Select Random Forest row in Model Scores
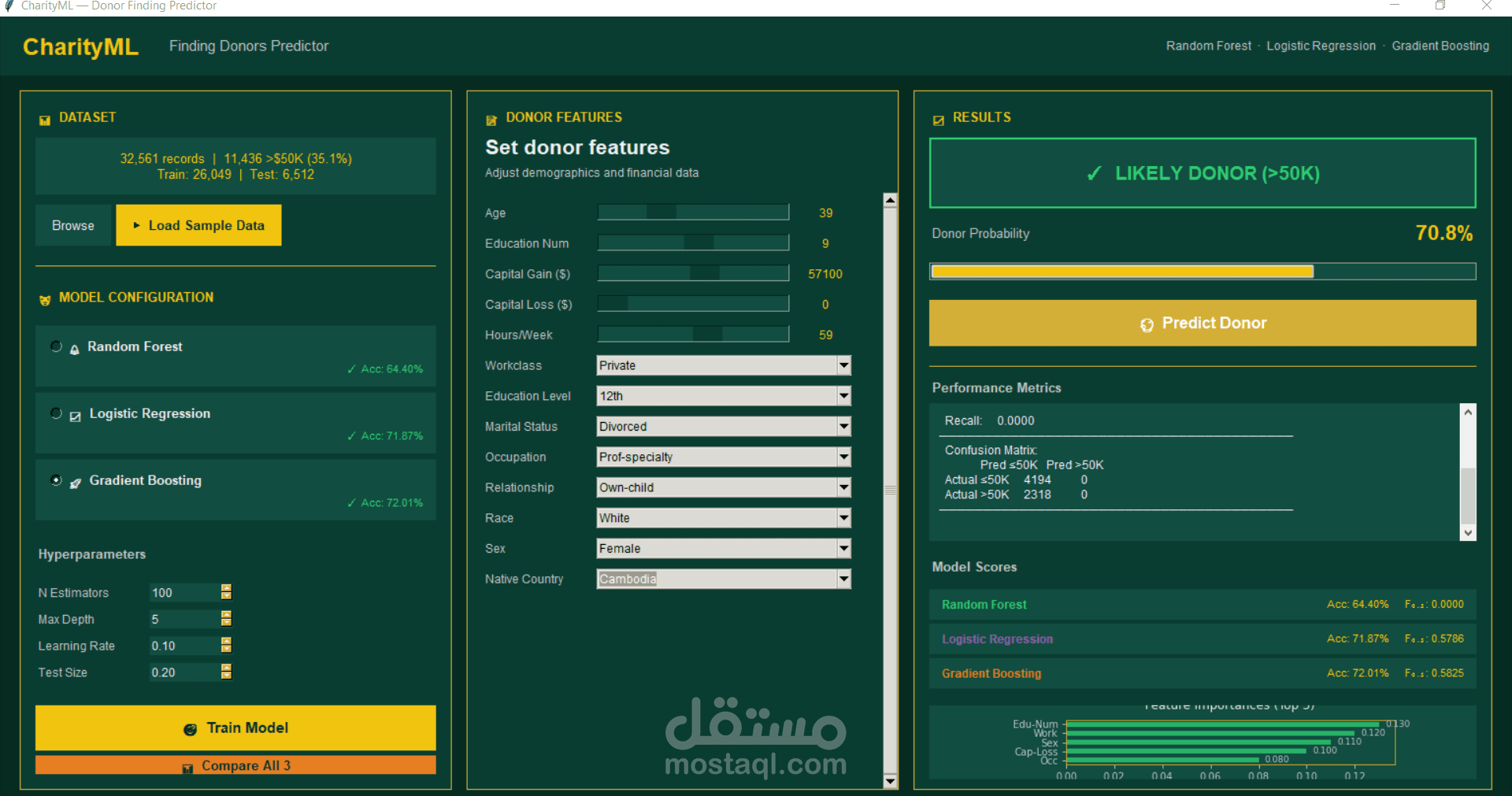This screenshot has width=1512, height=796. (x=1203, y=605)
